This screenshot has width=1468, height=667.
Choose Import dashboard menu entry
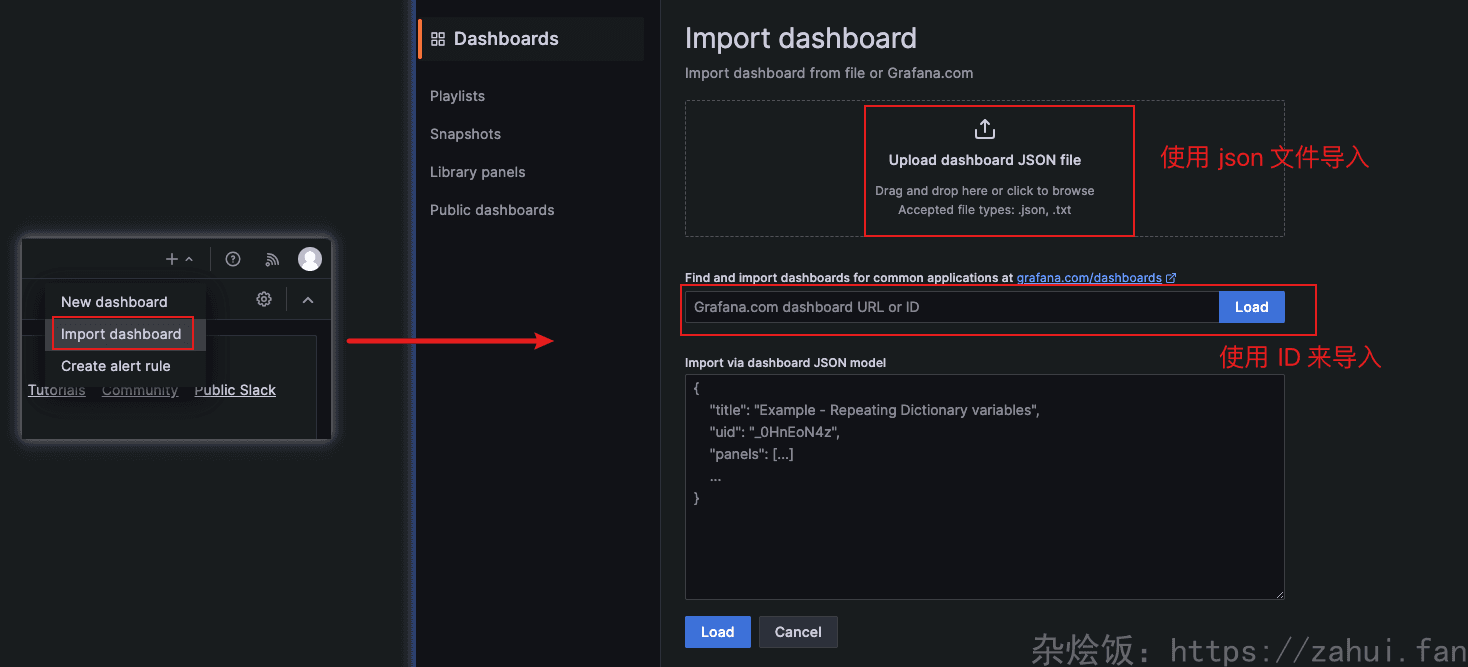coord(121,334)
